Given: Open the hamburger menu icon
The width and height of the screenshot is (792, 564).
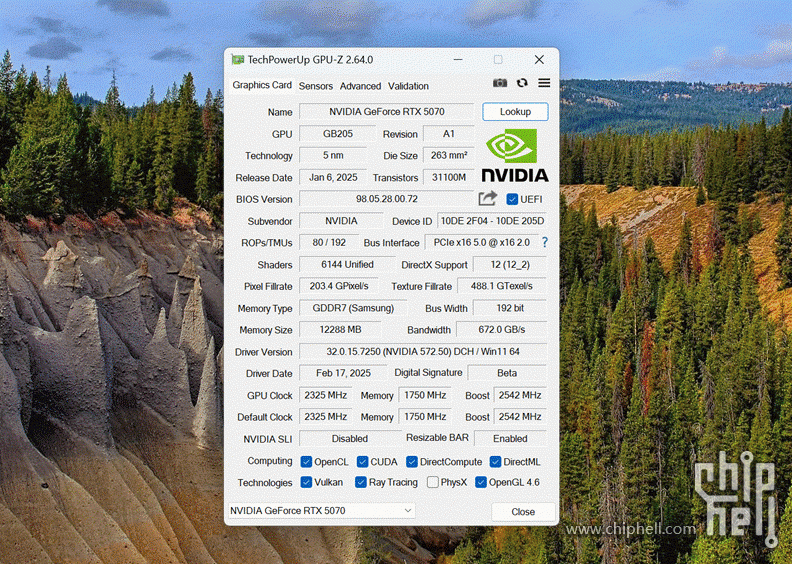Looking at the screenshot, I should [544, 83].
